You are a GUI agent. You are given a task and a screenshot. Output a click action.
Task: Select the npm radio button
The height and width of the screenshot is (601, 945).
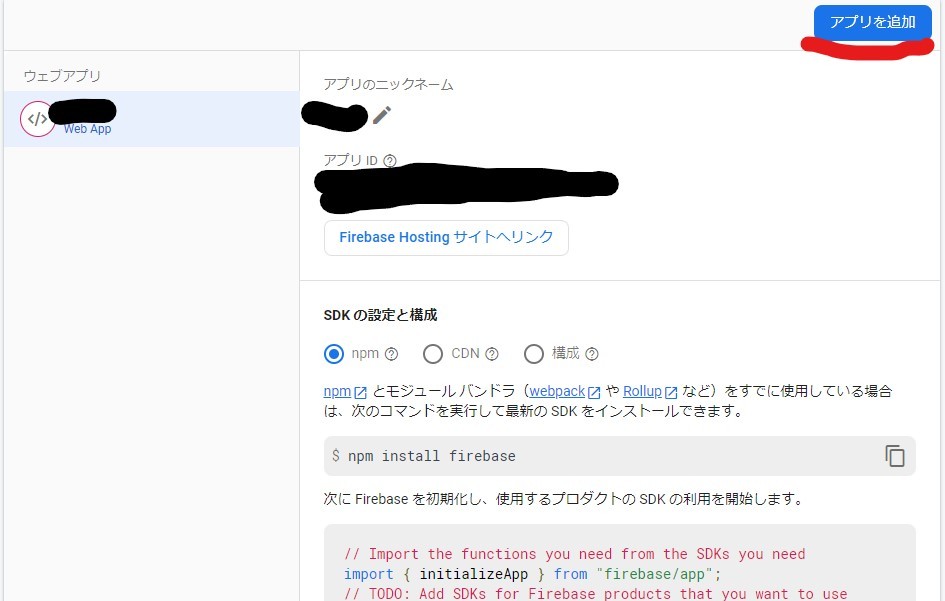point(333,354)
